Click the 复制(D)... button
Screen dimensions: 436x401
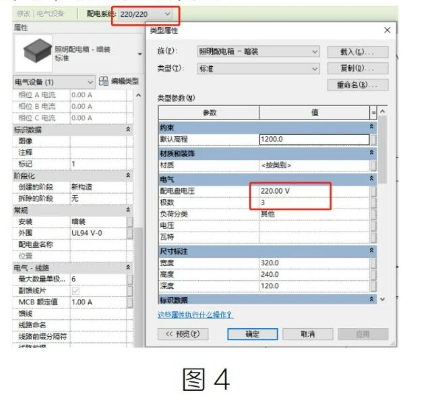[x=358, y=68]
